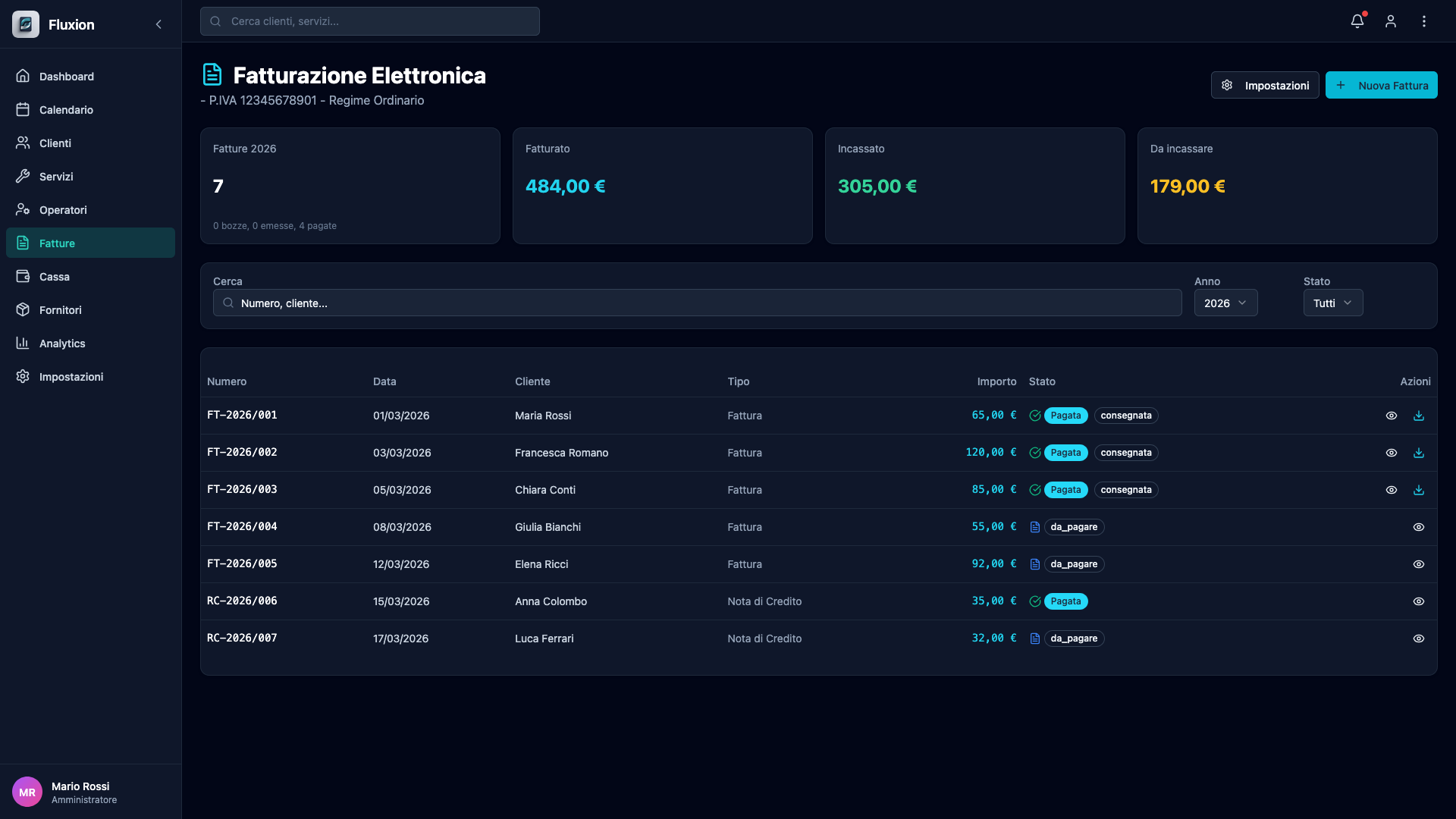Download invoice FT-2026/003
1456x819 pixels.
click(1418, 490)
